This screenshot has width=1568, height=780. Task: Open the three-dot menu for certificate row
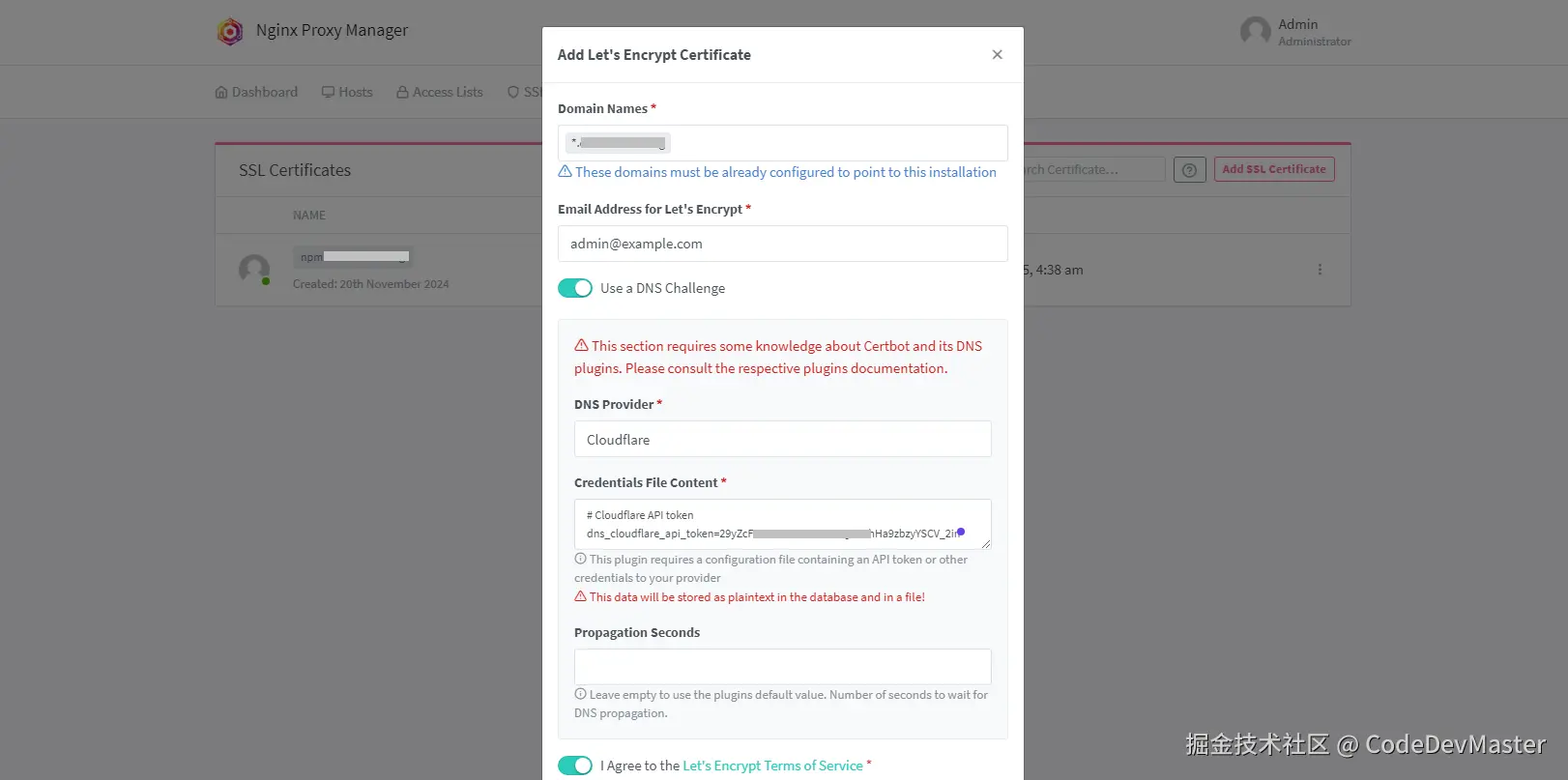click(1320, 270)
